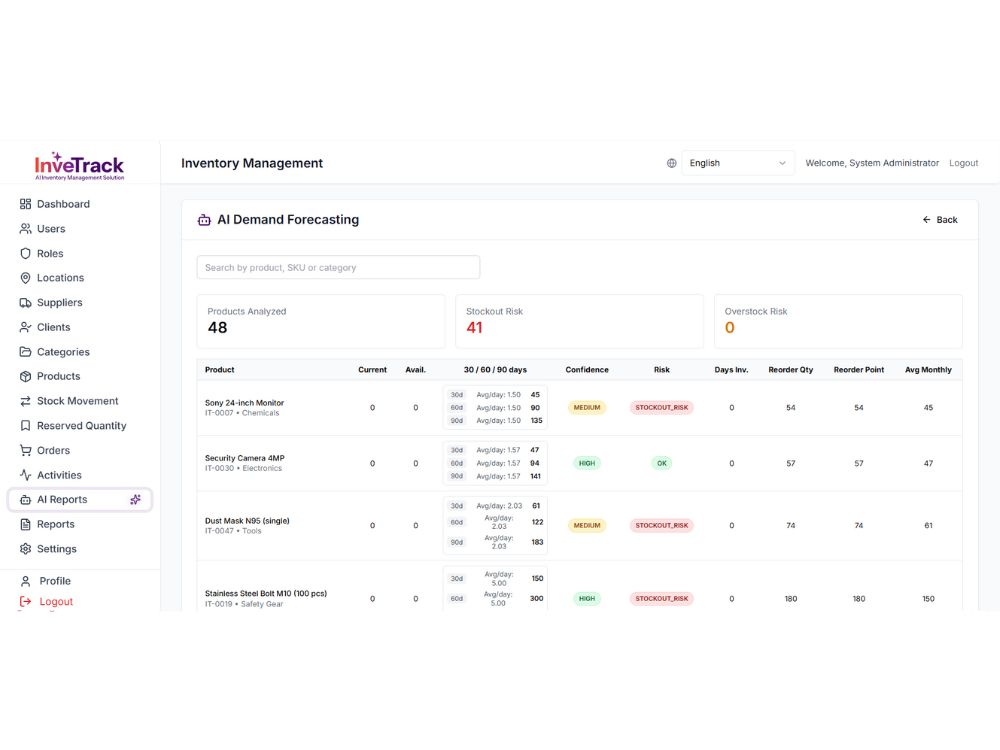Click the Profile user icon
Screen dimensions: 1000x750
(26, 581)
